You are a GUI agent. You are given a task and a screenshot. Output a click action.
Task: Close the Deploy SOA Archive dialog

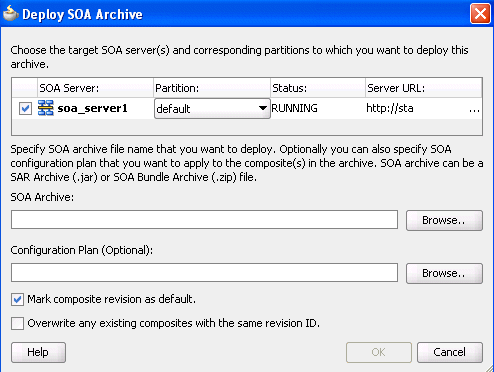point(480,14)
